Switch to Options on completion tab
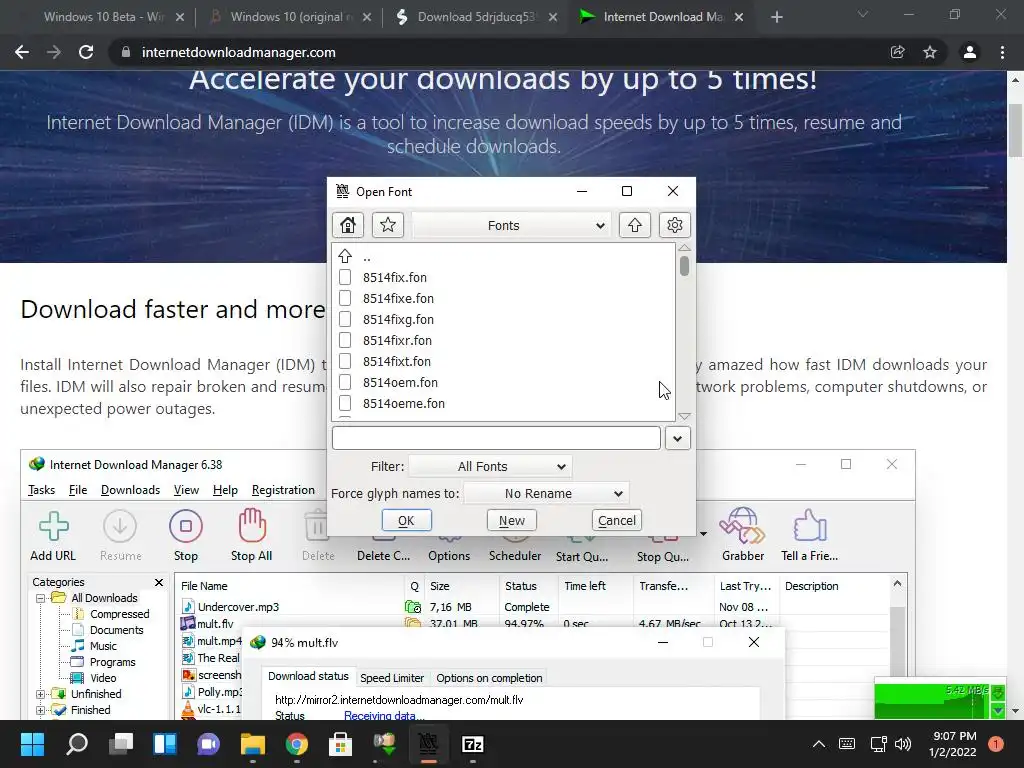The height and width of the screenshot is (768, 1024). pyautogui.click(x=489, y=678)
